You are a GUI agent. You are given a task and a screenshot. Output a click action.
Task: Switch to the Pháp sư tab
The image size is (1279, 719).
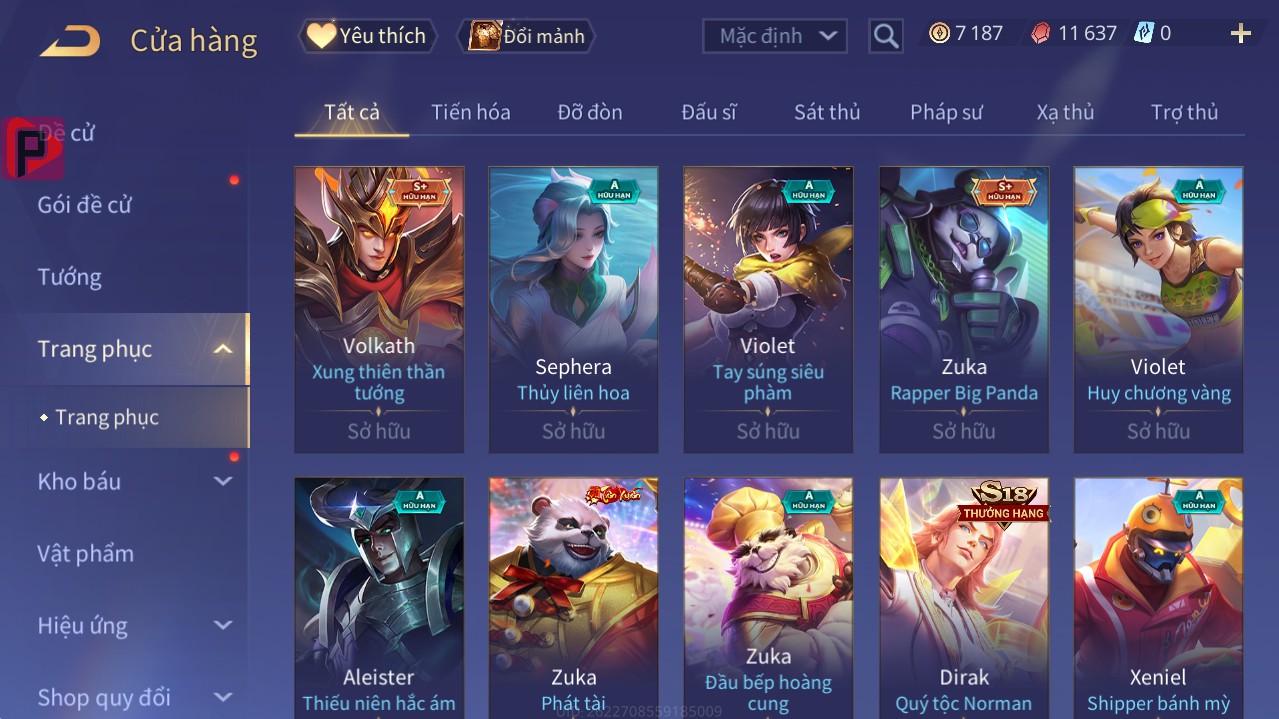tap(946, 112)
